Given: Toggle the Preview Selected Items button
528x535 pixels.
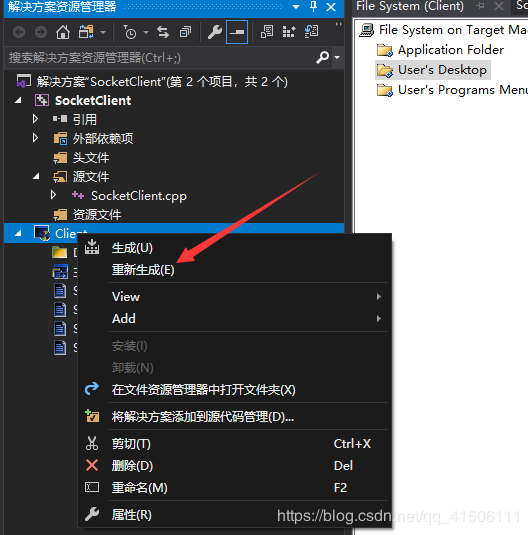Looking at the screenshot, I should click(x=237, y=32).
